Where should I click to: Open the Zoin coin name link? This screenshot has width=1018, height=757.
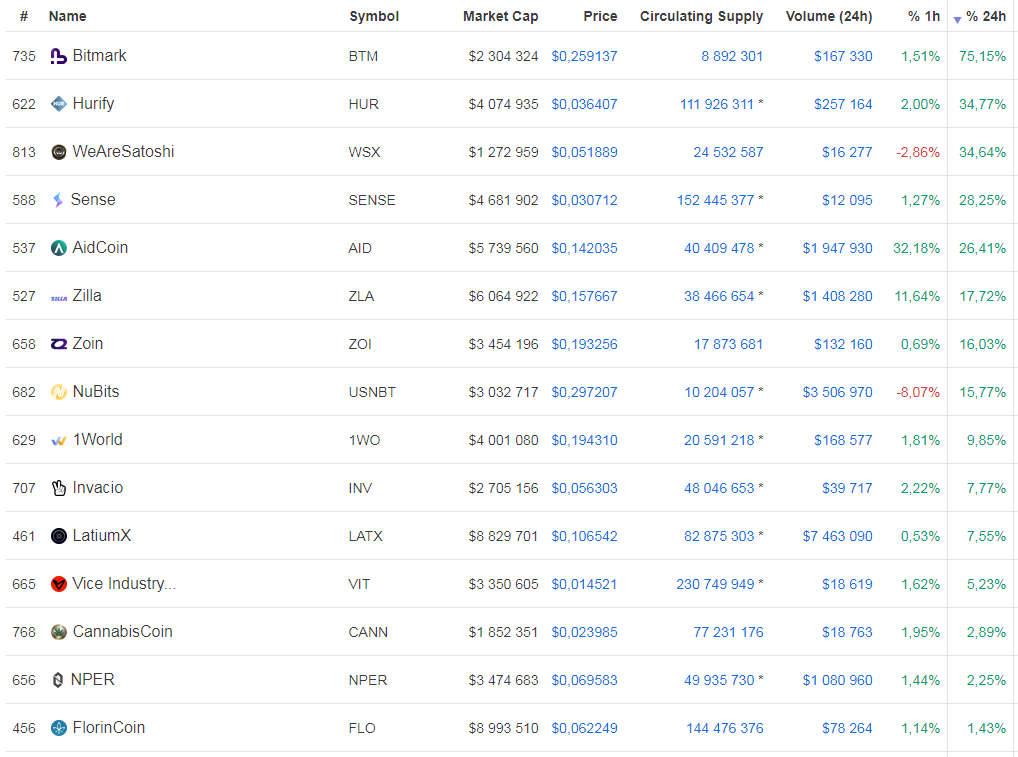coord(88,344)
